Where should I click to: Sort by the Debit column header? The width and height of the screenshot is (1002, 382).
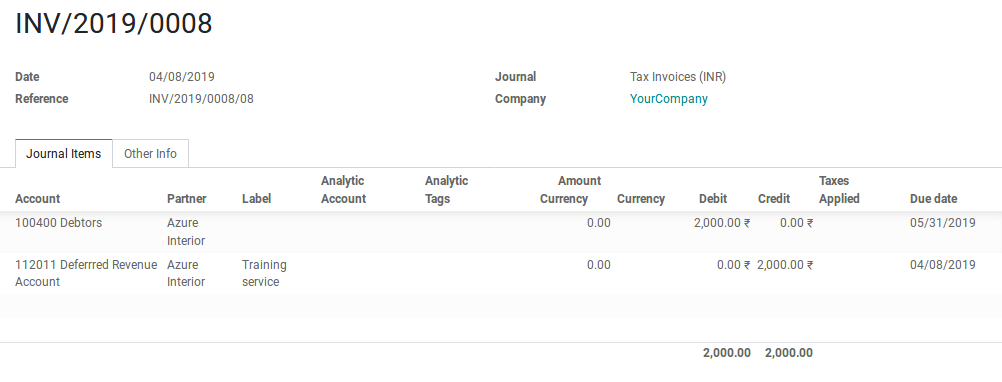[713, 199]
